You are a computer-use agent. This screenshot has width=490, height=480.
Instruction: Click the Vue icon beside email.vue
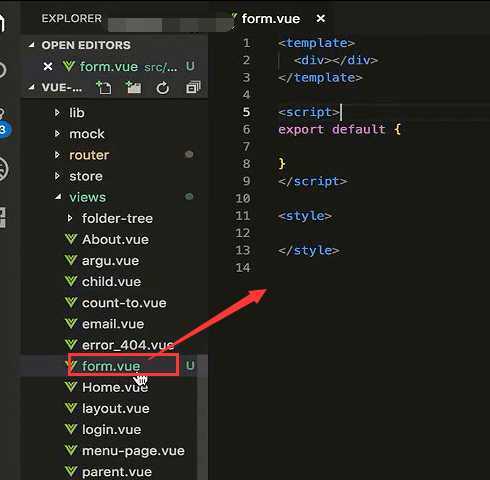point(71,323)
